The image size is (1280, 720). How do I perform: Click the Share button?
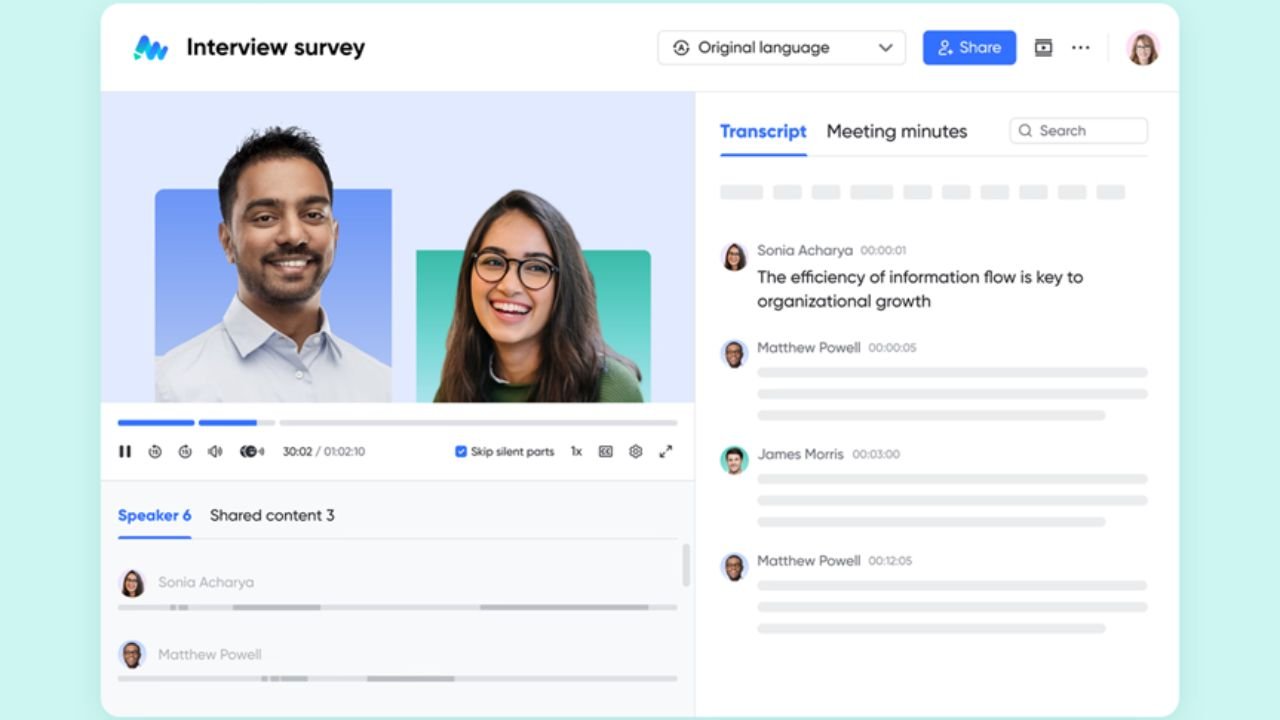968,47
